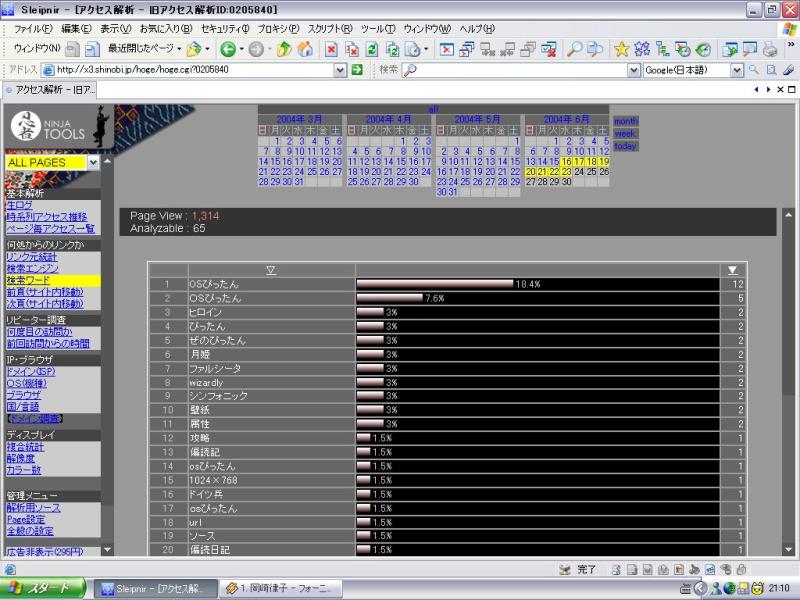This screenshot has height=600, width=800.
Task: Open the 生ログ link
Action: pos(19,205)
